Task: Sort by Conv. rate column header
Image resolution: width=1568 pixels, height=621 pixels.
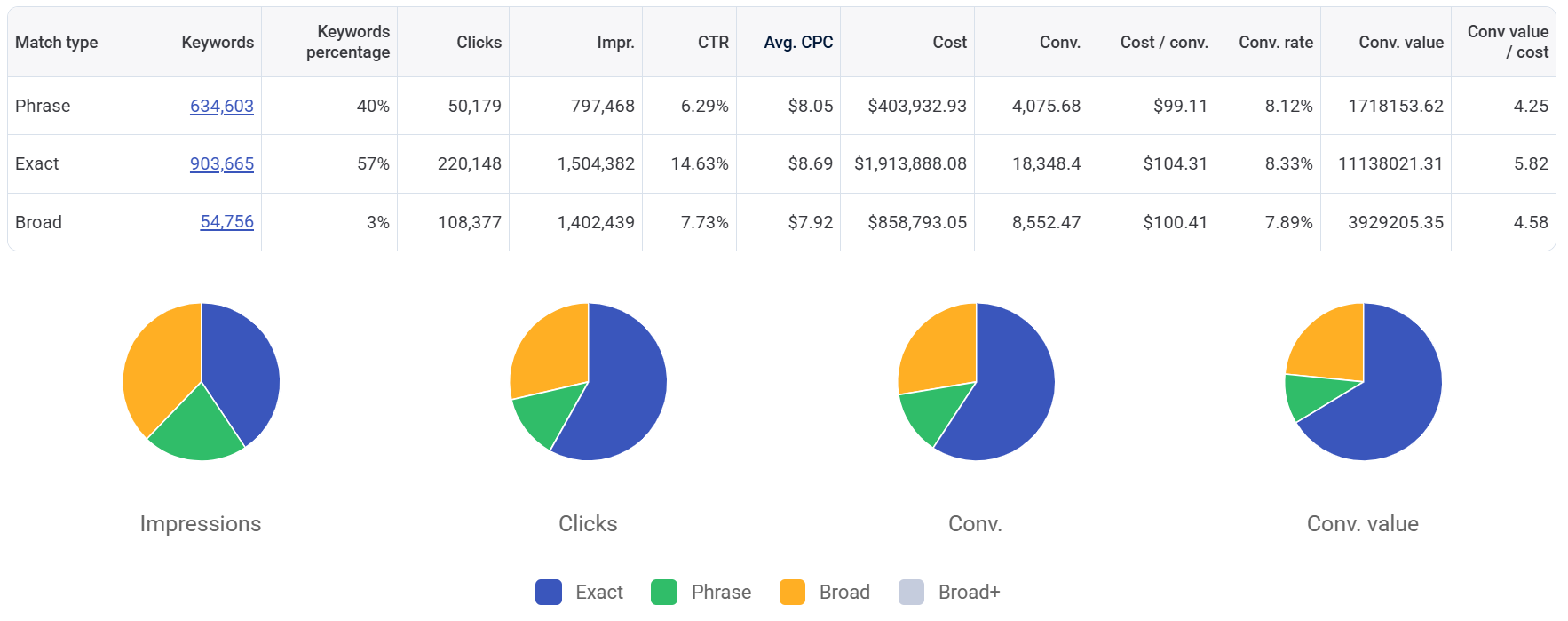Action: pyautogui.click(x=1275, y=42)
